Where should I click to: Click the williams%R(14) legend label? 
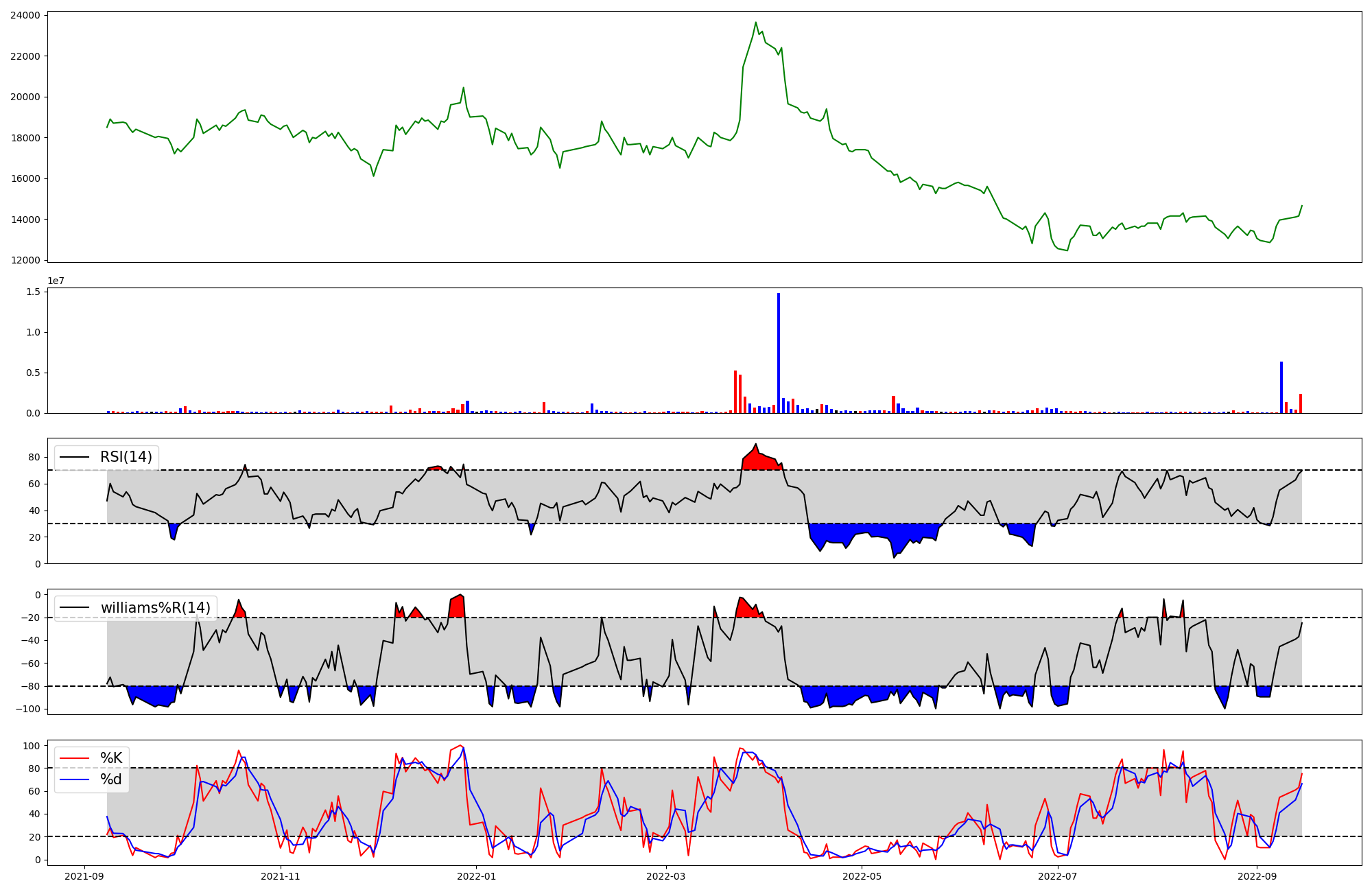point(156,608)
